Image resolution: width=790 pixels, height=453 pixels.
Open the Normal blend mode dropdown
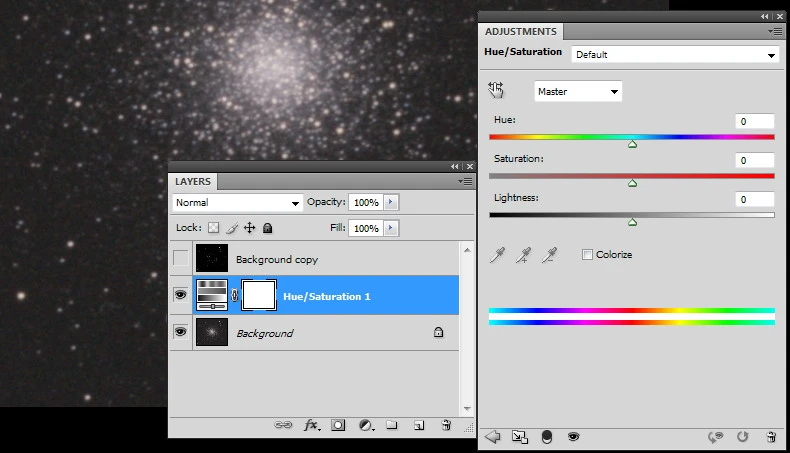(x=237, y=203)
